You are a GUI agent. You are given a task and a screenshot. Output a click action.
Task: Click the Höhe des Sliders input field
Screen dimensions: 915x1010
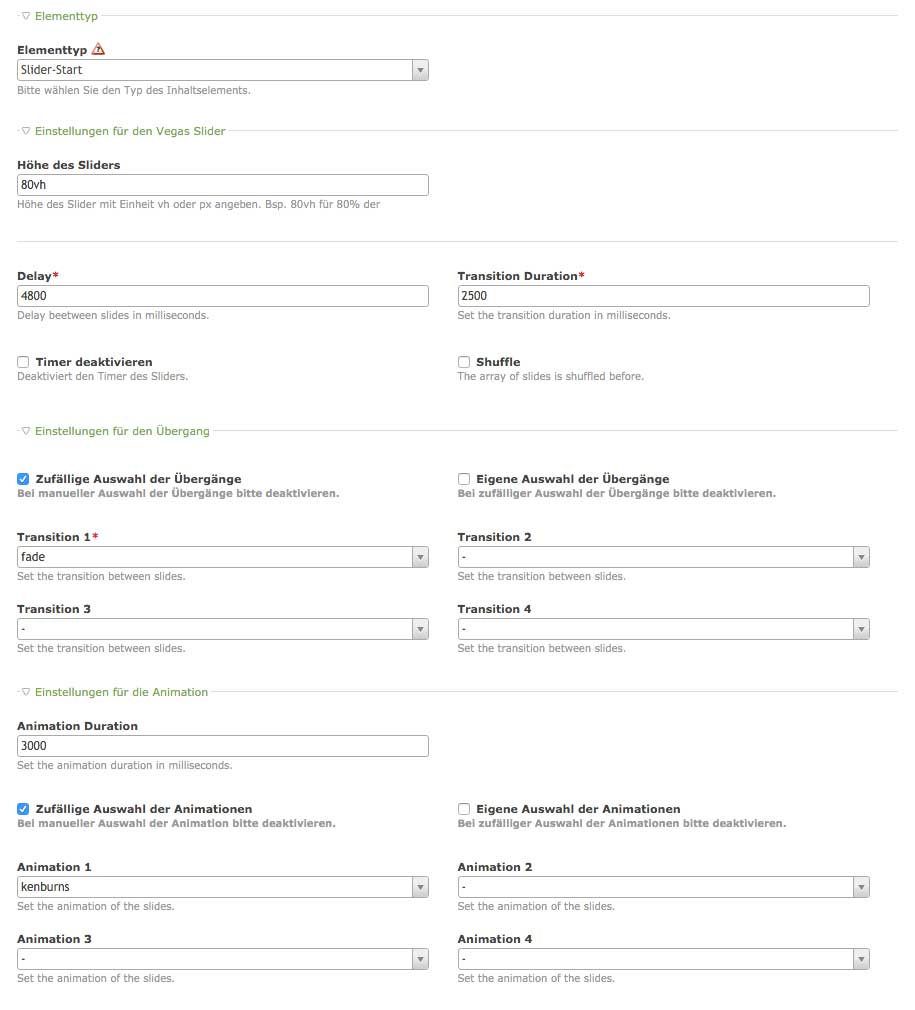pos(223,185)
